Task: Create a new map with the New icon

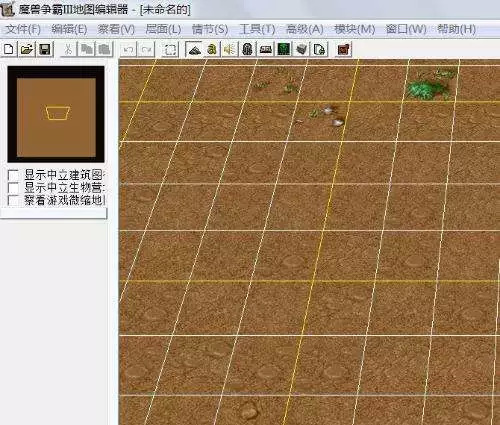Action: [9, 50]
